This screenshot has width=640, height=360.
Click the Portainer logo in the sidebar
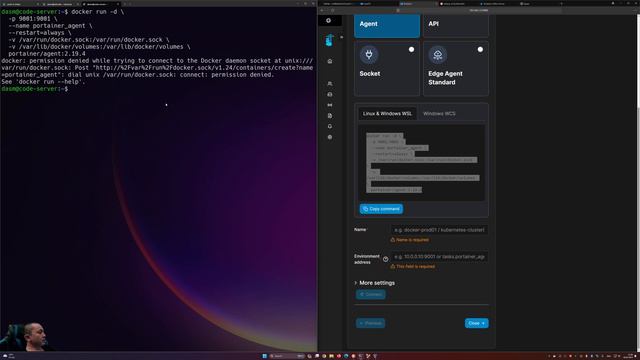(329, 40)
